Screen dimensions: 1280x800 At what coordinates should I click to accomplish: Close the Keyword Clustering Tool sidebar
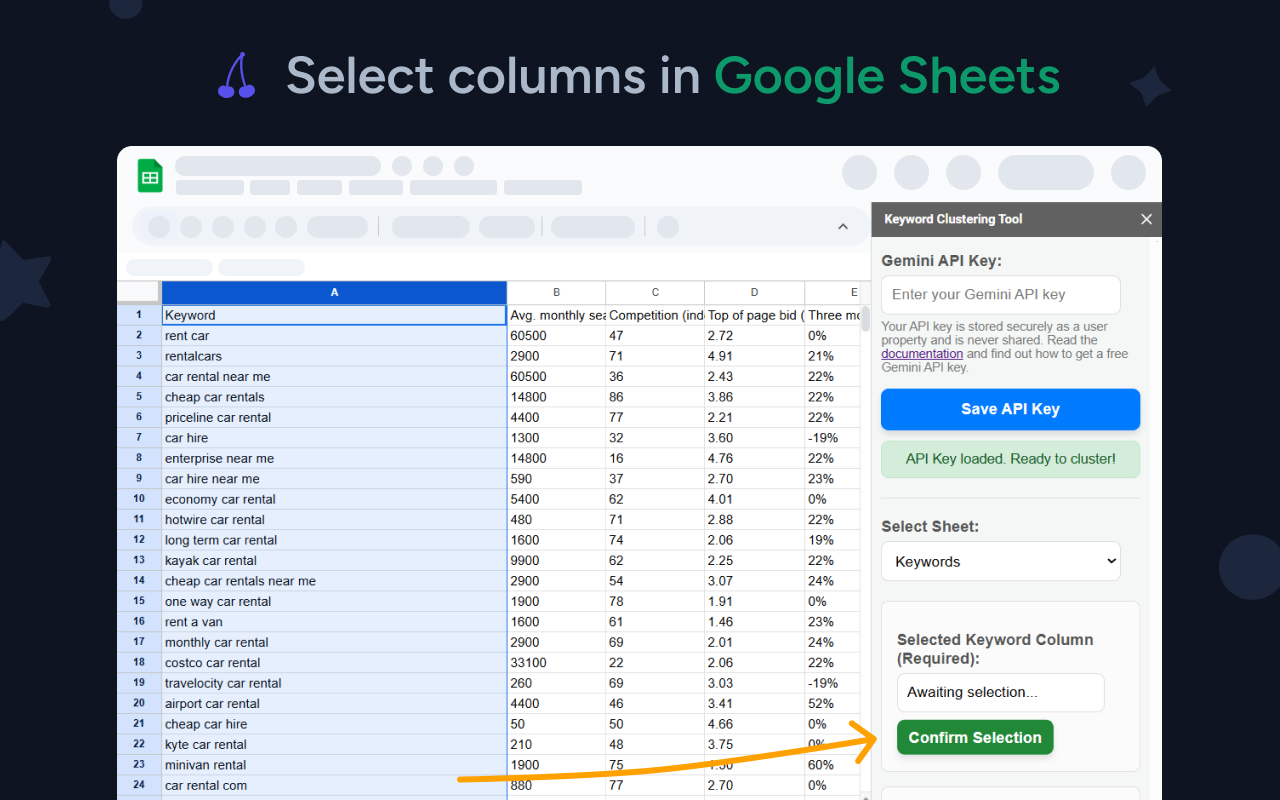pyautogui.click(x=1146, y=219)
